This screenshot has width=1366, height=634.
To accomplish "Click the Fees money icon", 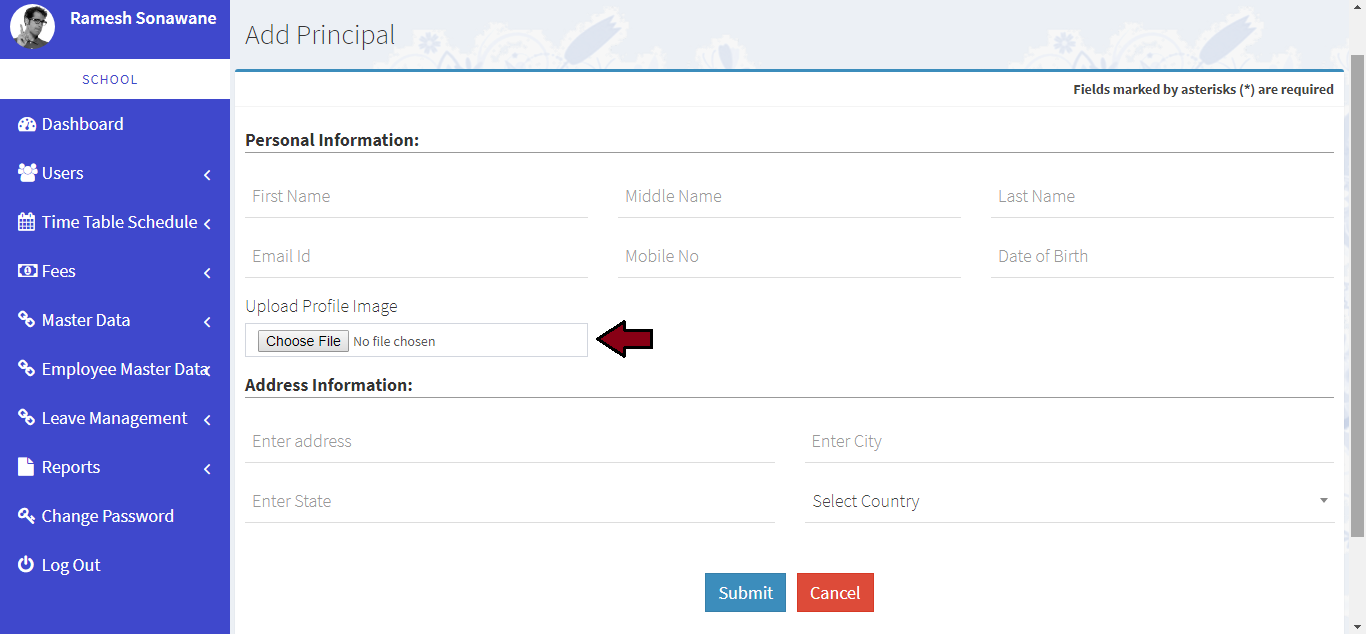I will (27, 271).
